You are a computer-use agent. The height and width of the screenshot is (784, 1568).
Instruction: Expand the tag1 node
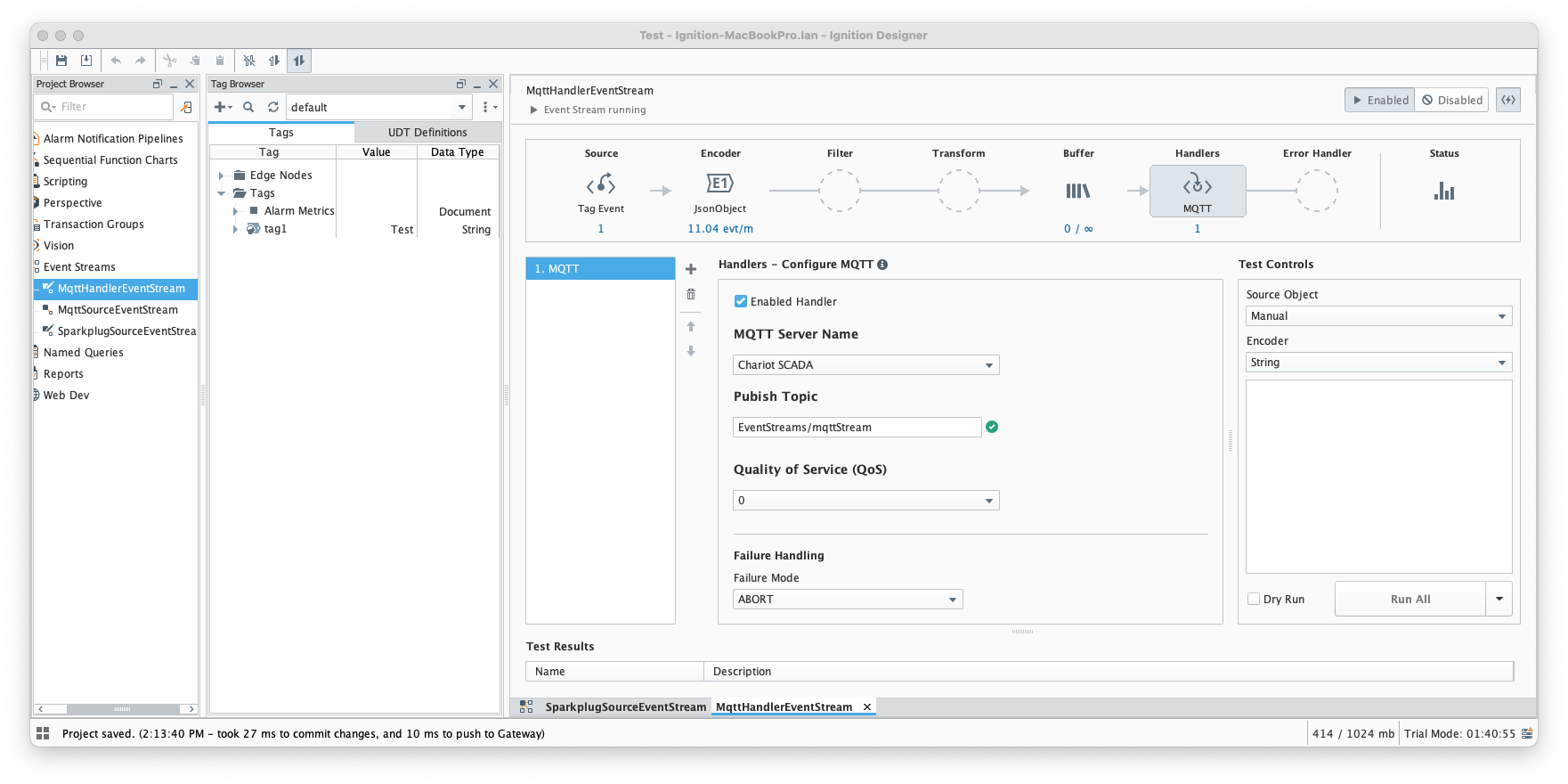pos(236,229)
